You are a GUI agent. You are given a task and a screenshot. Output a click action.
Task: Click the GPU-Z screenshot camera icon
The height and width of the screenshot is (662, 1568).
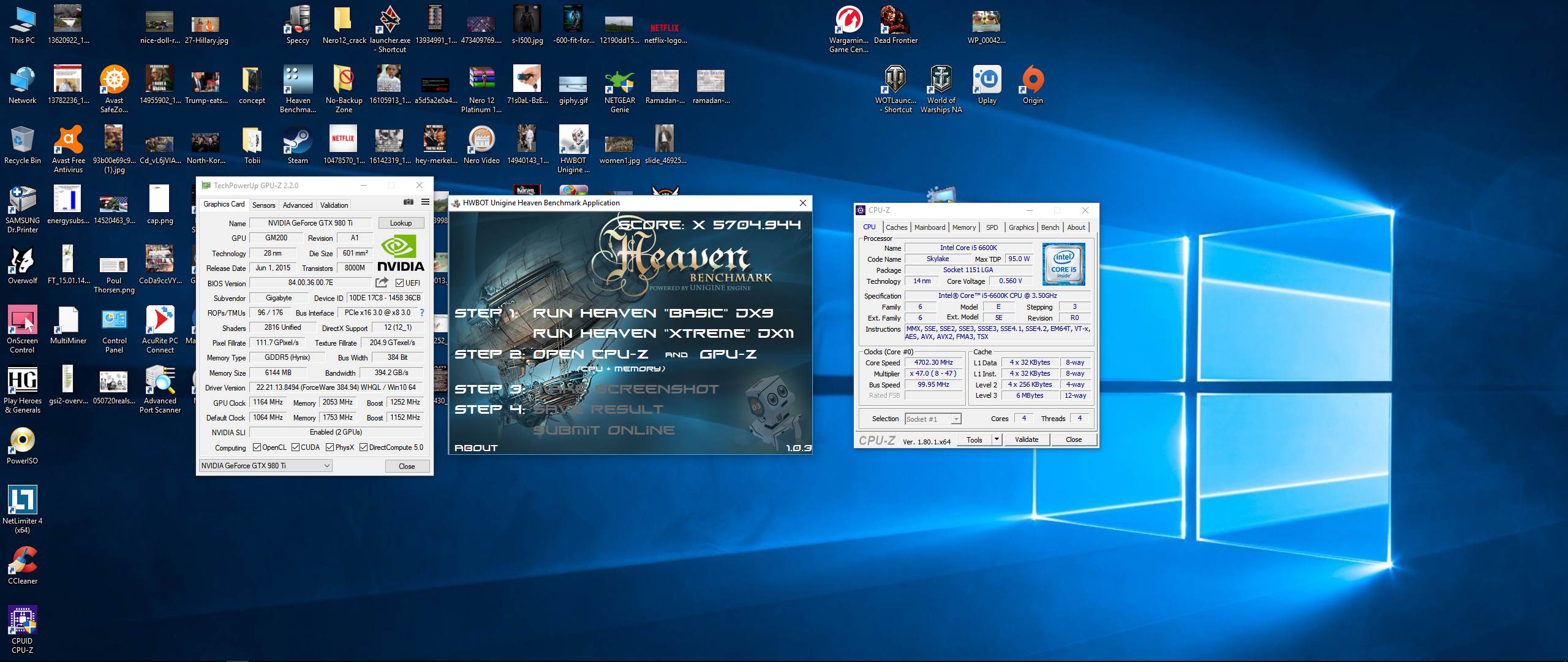click(409, 202)
